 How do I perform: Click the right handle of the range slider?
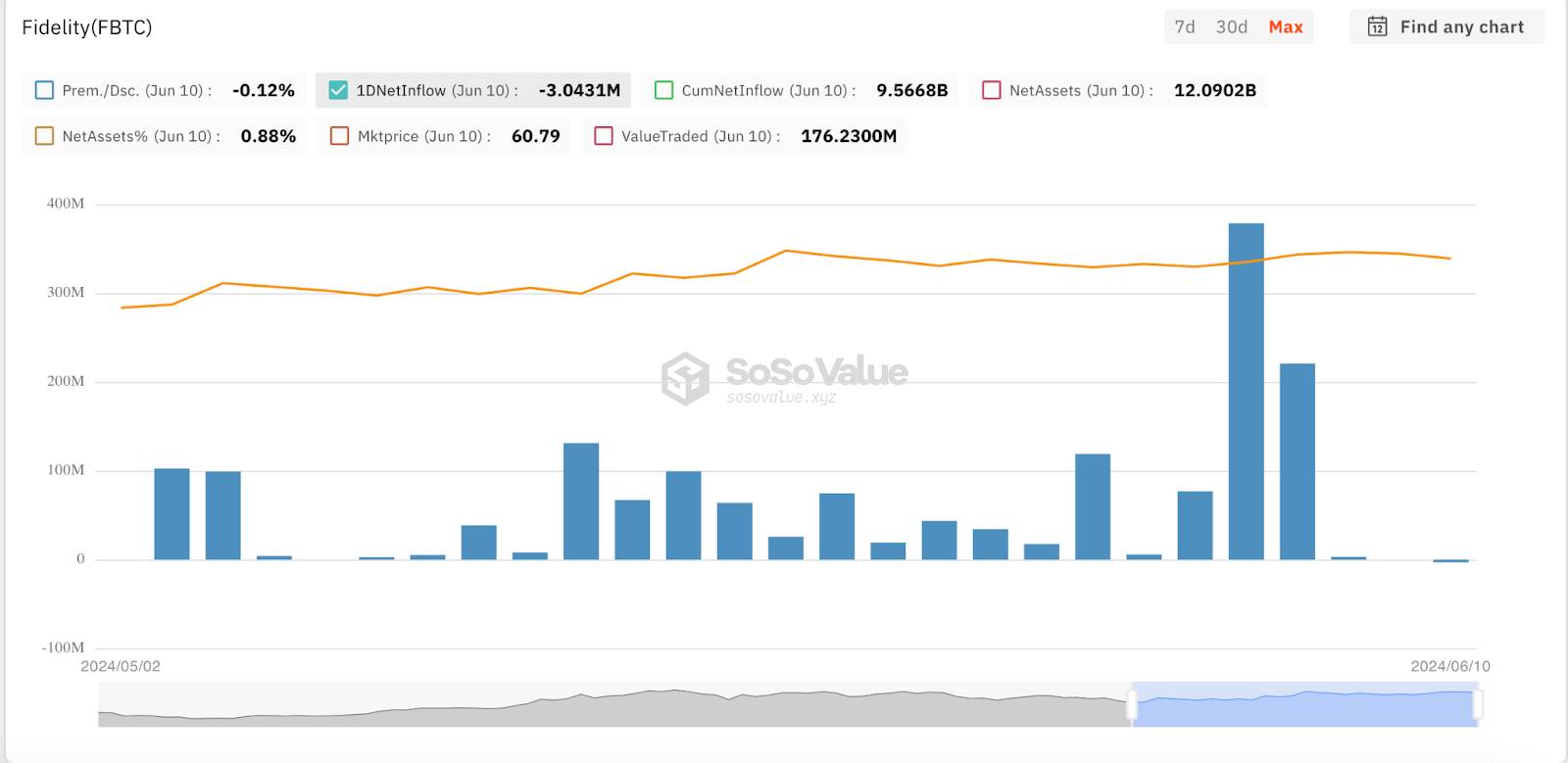[1478, 704]
